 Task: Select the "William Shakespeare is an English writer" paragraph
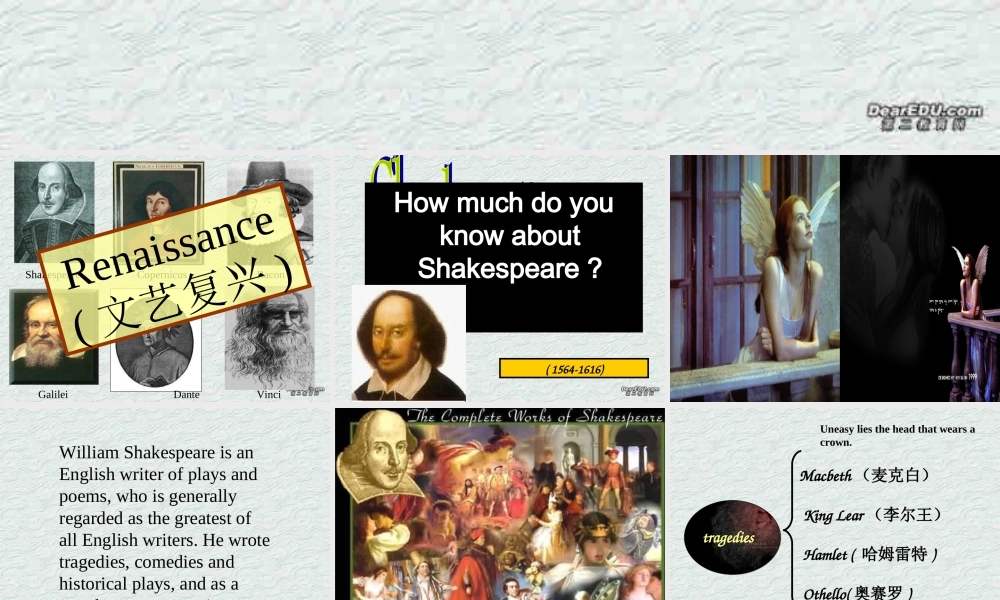coord(165,523)
